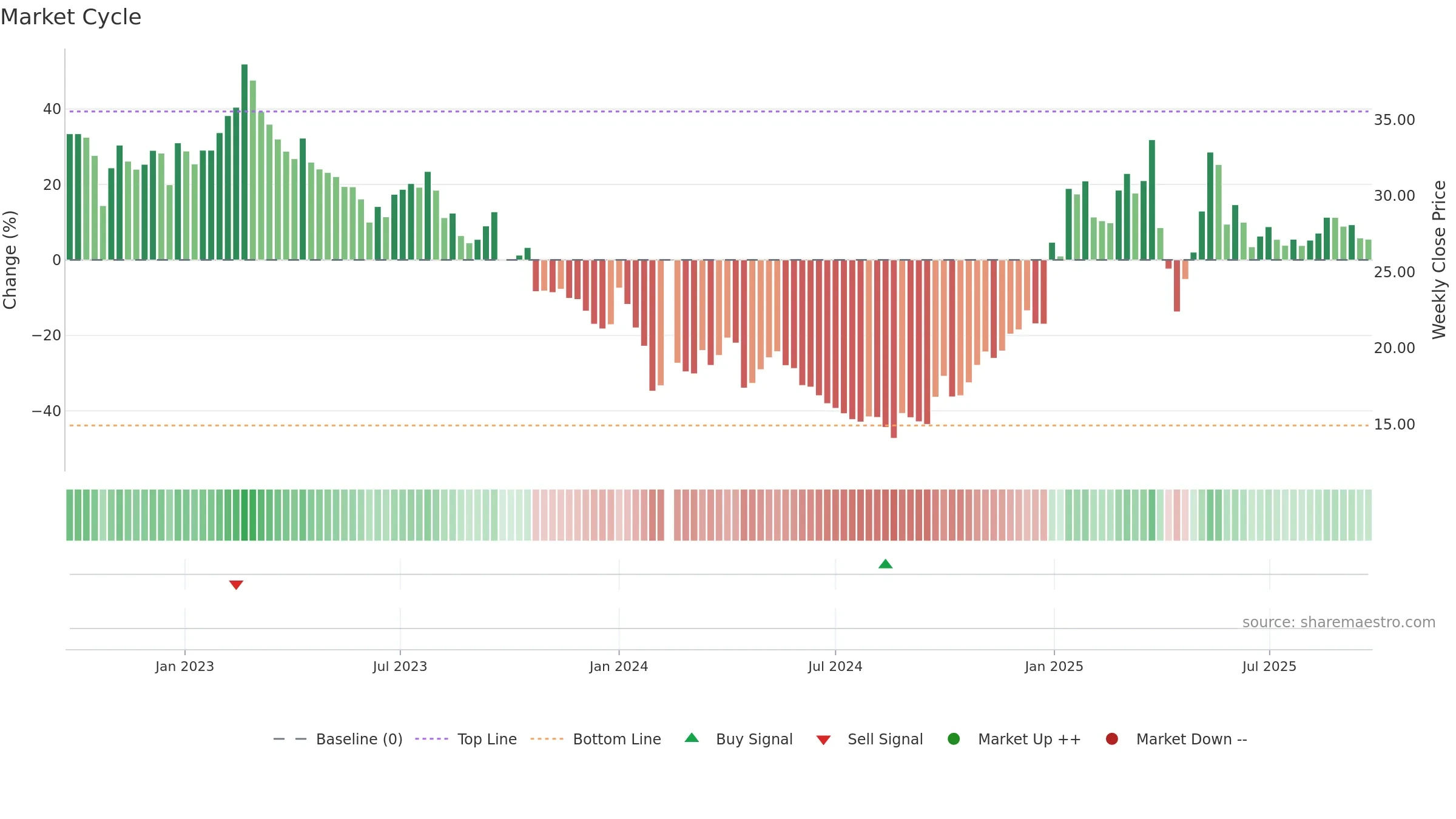The width and height of the screenshot is (1456, 819).
Task: Click the 20 tick on left axis
Action: 52,184
